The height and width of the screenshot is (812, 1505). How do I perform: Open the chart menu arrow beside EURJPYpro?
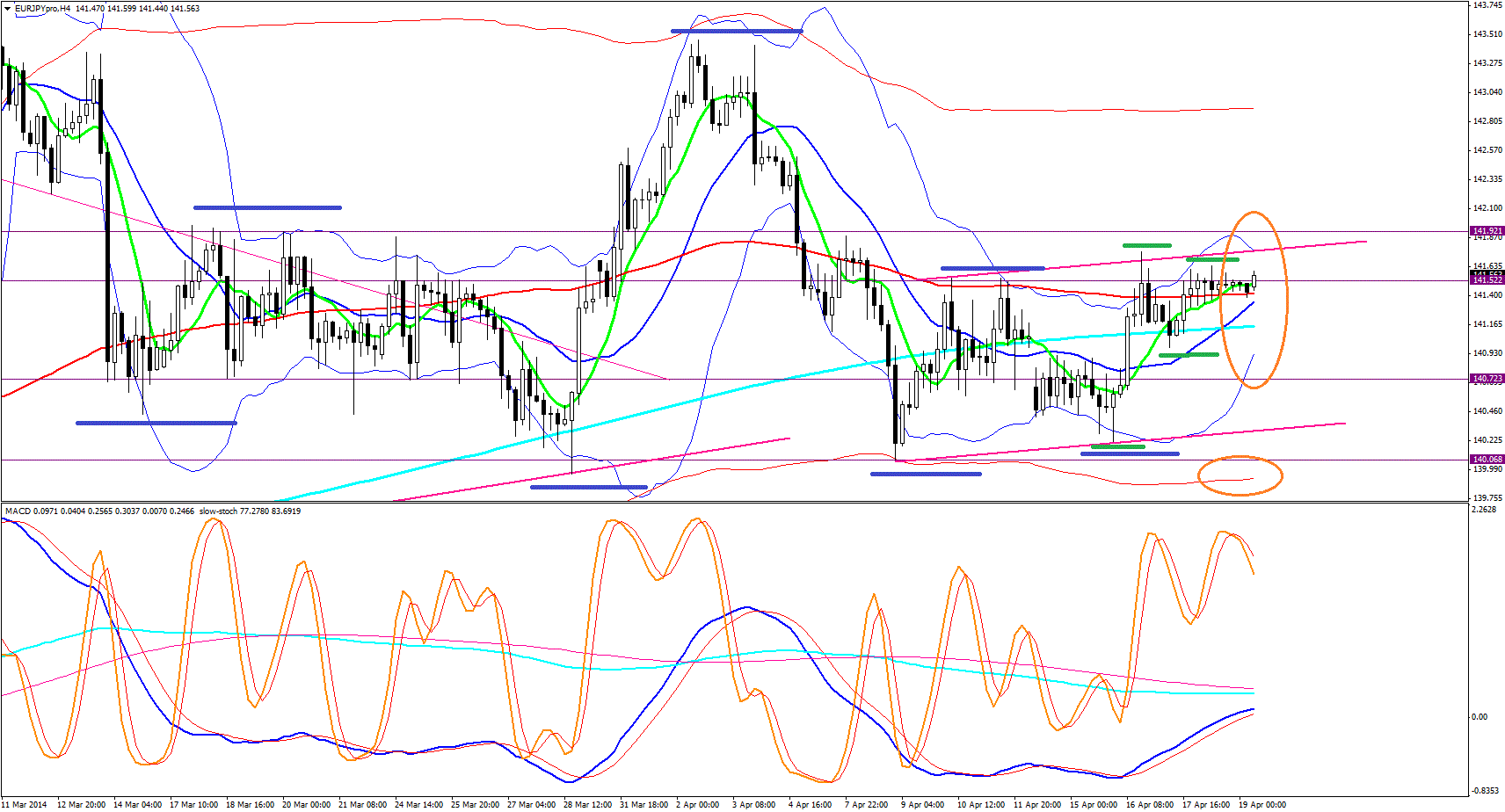click(x=8, y=9)
